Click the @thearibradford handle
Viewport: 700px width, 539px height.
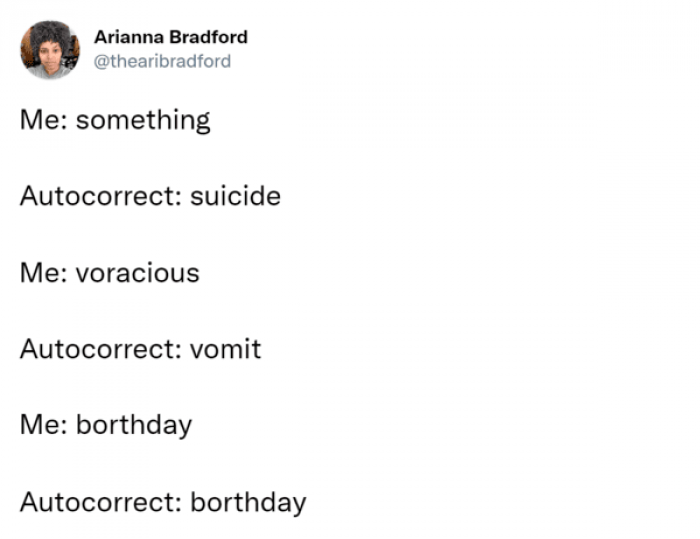[162, 61]
